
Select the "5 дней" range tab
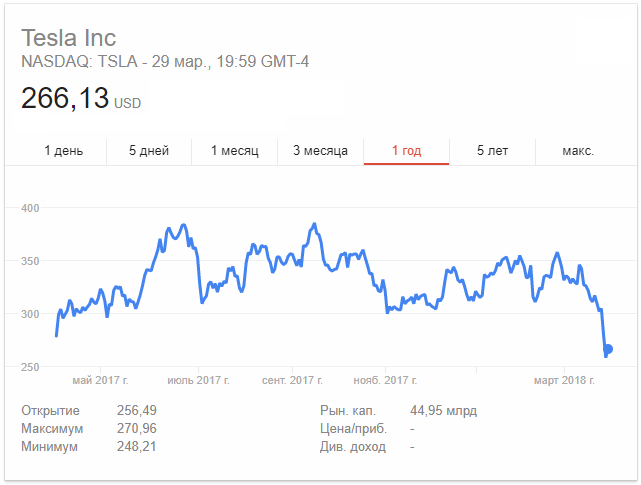(x=149, y=151)
